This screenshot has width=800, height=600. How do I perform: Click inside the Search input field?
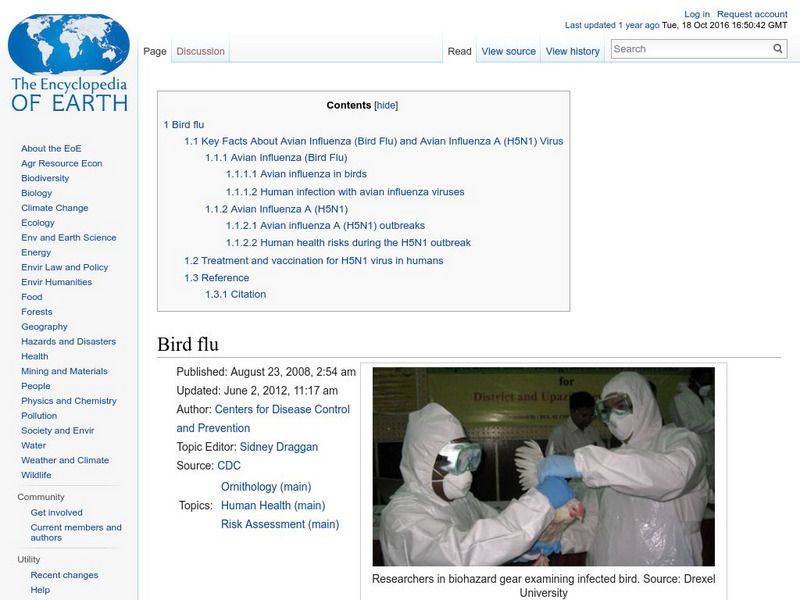pos(688,49)
